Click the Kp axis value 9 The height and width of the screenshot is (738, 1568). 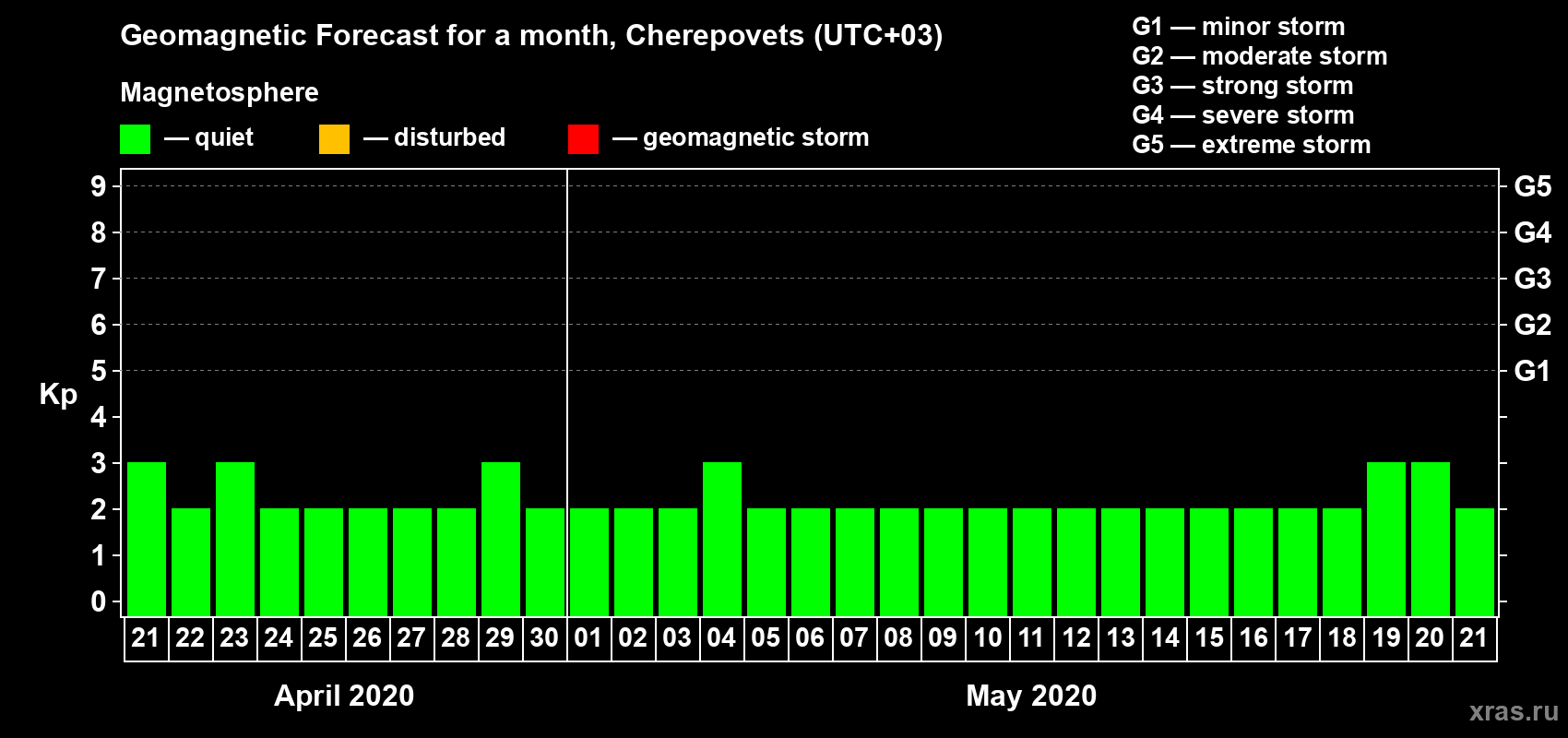[99, 186]
